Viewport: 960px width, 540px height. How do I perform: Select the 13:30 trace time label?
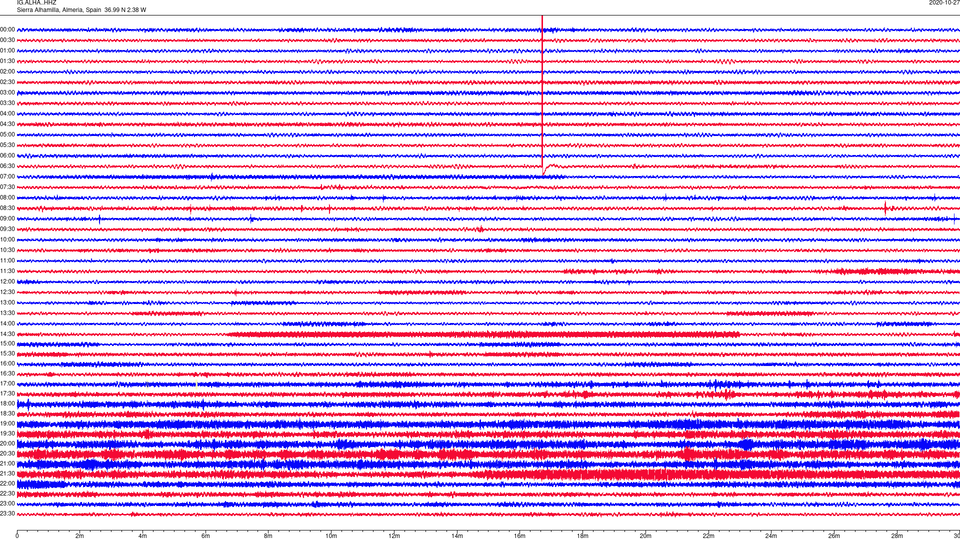[x=7, y=313]
